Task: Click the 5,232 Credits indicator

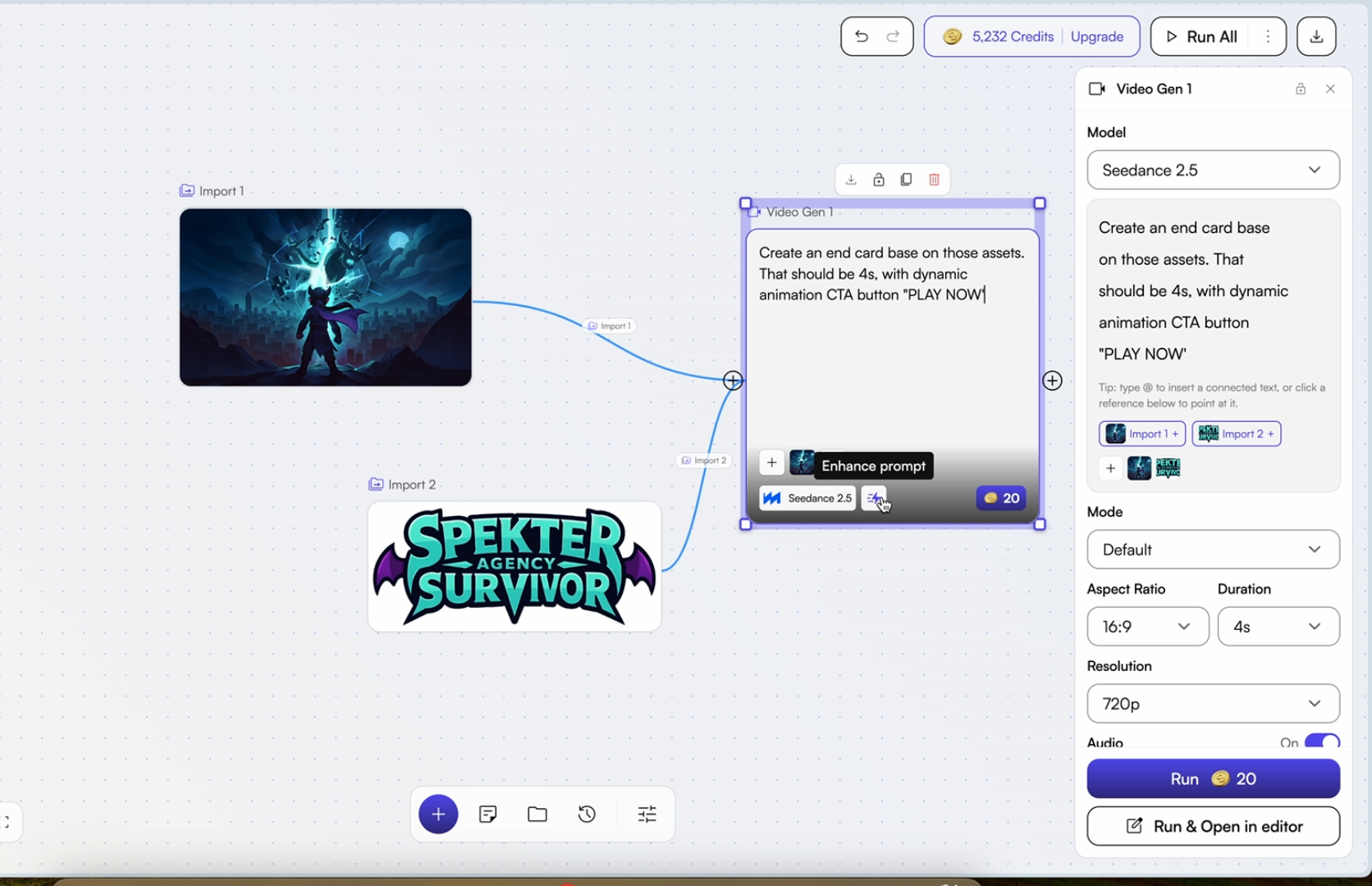Action: [999, 36]
